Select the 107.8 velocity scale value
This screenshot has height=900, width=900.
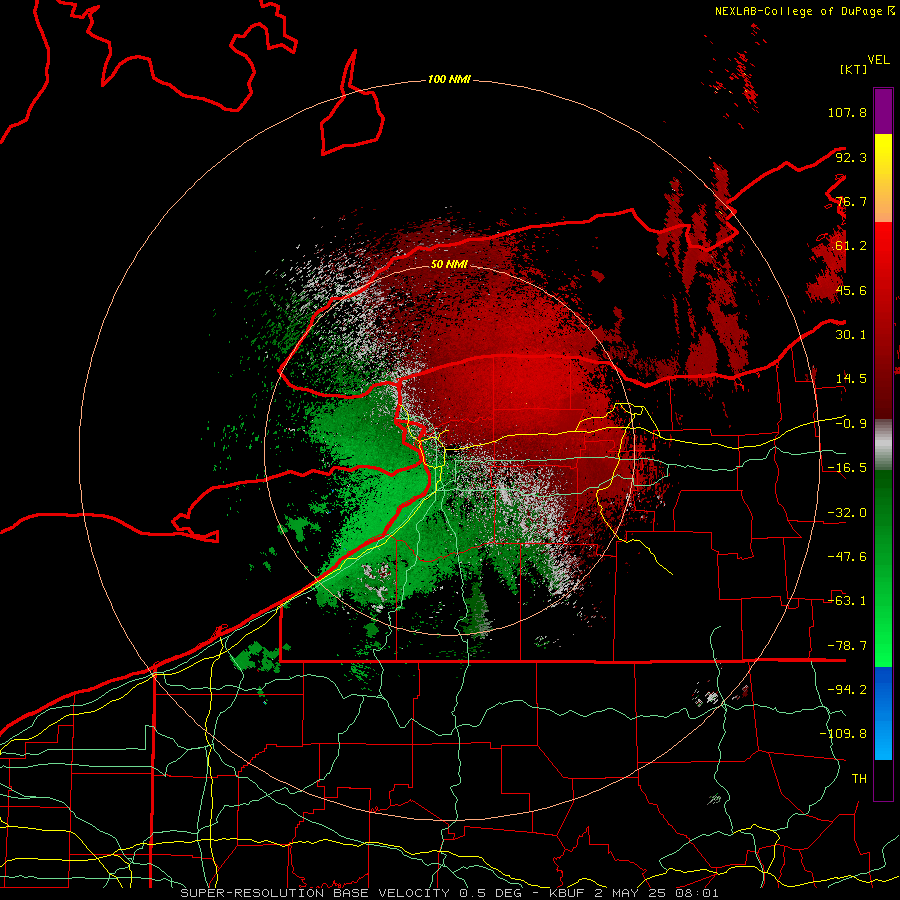click(x=847, y=112)
